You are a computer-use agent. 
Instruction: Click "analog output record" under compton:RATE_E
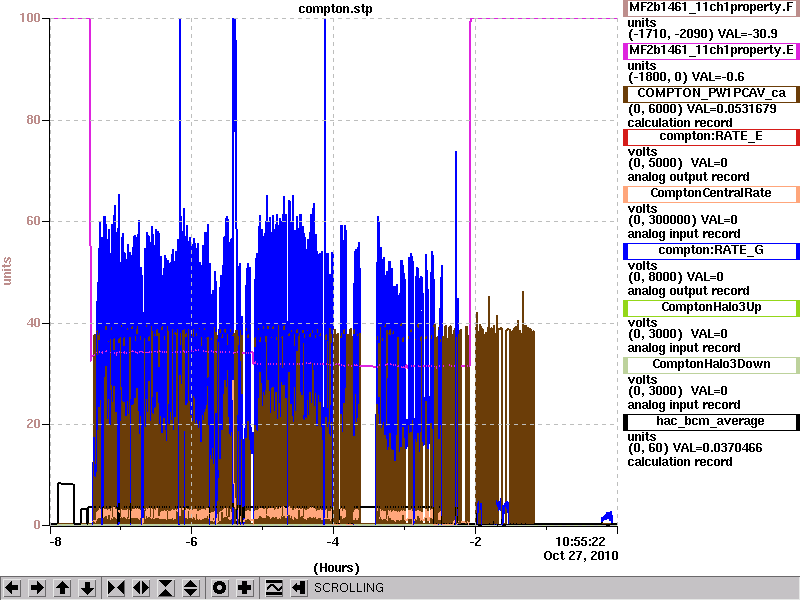(x=688, y=177)
